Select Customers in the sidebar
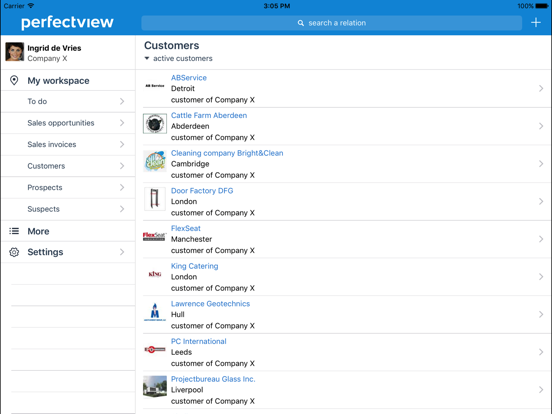The image size is (552, 414). (x=69, y=166)
